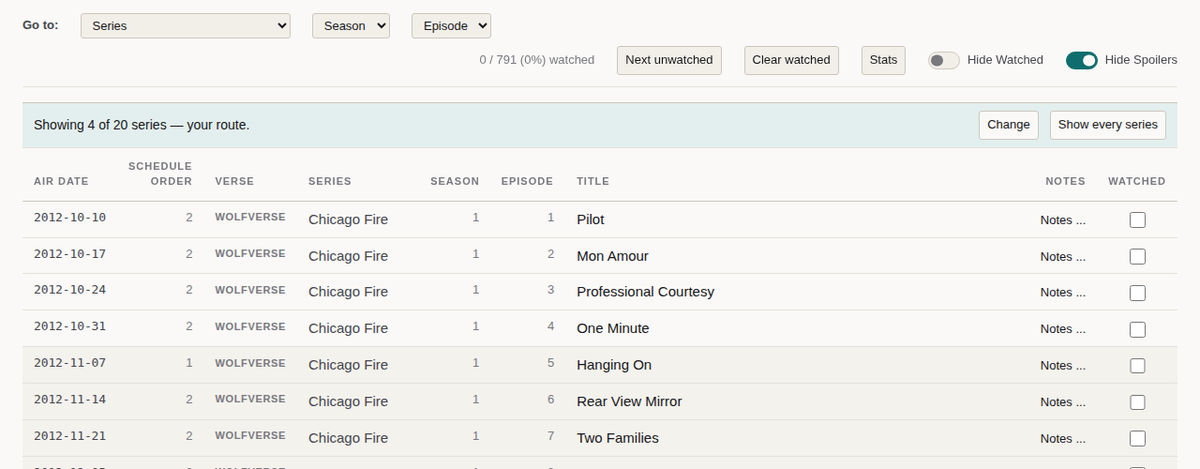Sort by Air Date column header
1200x469 pixels.
[x=61, y=181]
